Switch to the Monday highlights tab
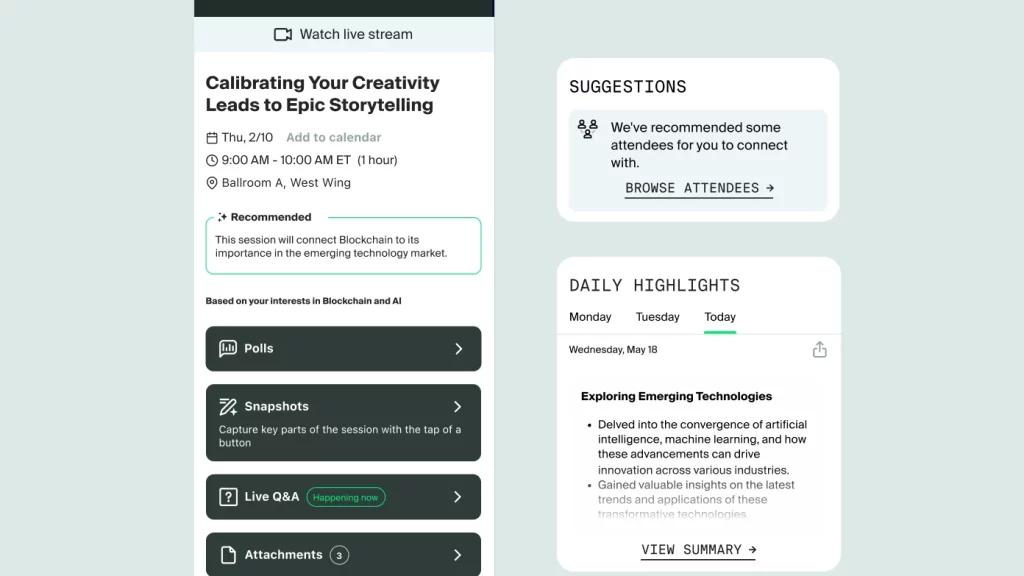 pyautogui.click(x=590, y=317)
